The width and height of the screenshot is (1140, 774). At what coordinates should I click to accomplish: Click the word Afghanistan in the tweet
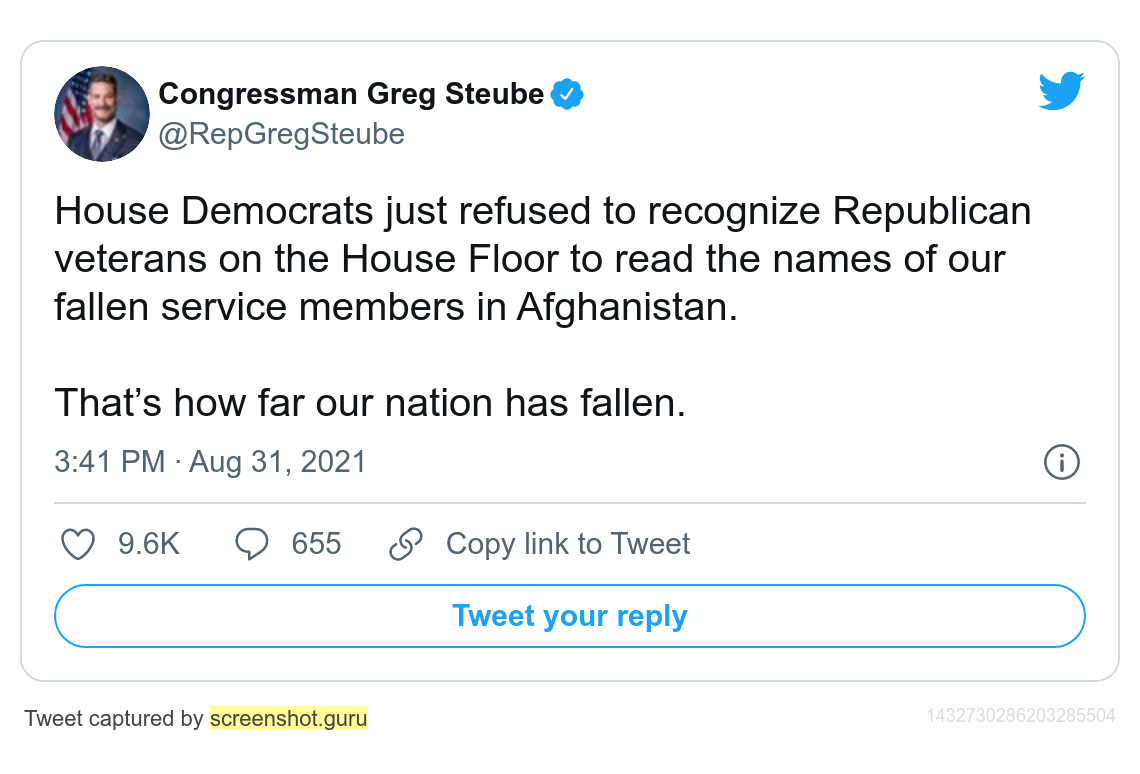pos(627,307)
